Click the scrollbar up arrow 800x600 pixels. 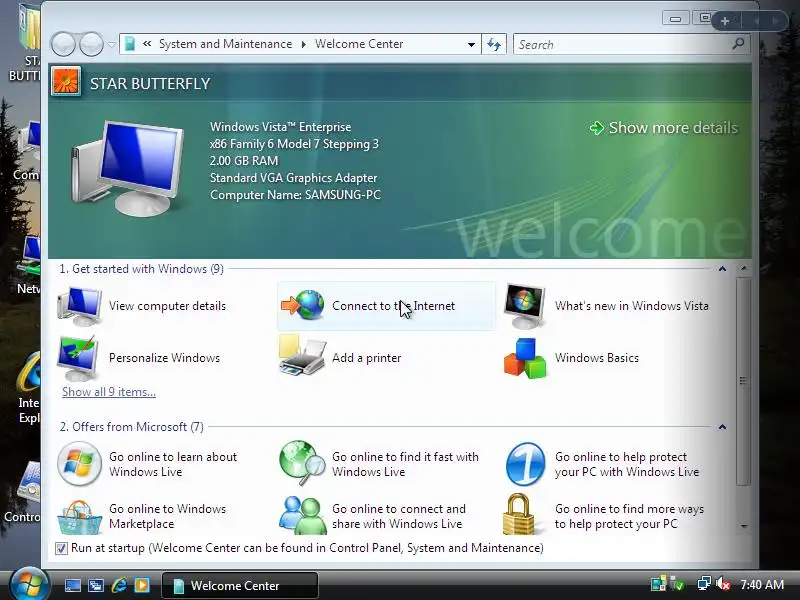tap(744, 268)
